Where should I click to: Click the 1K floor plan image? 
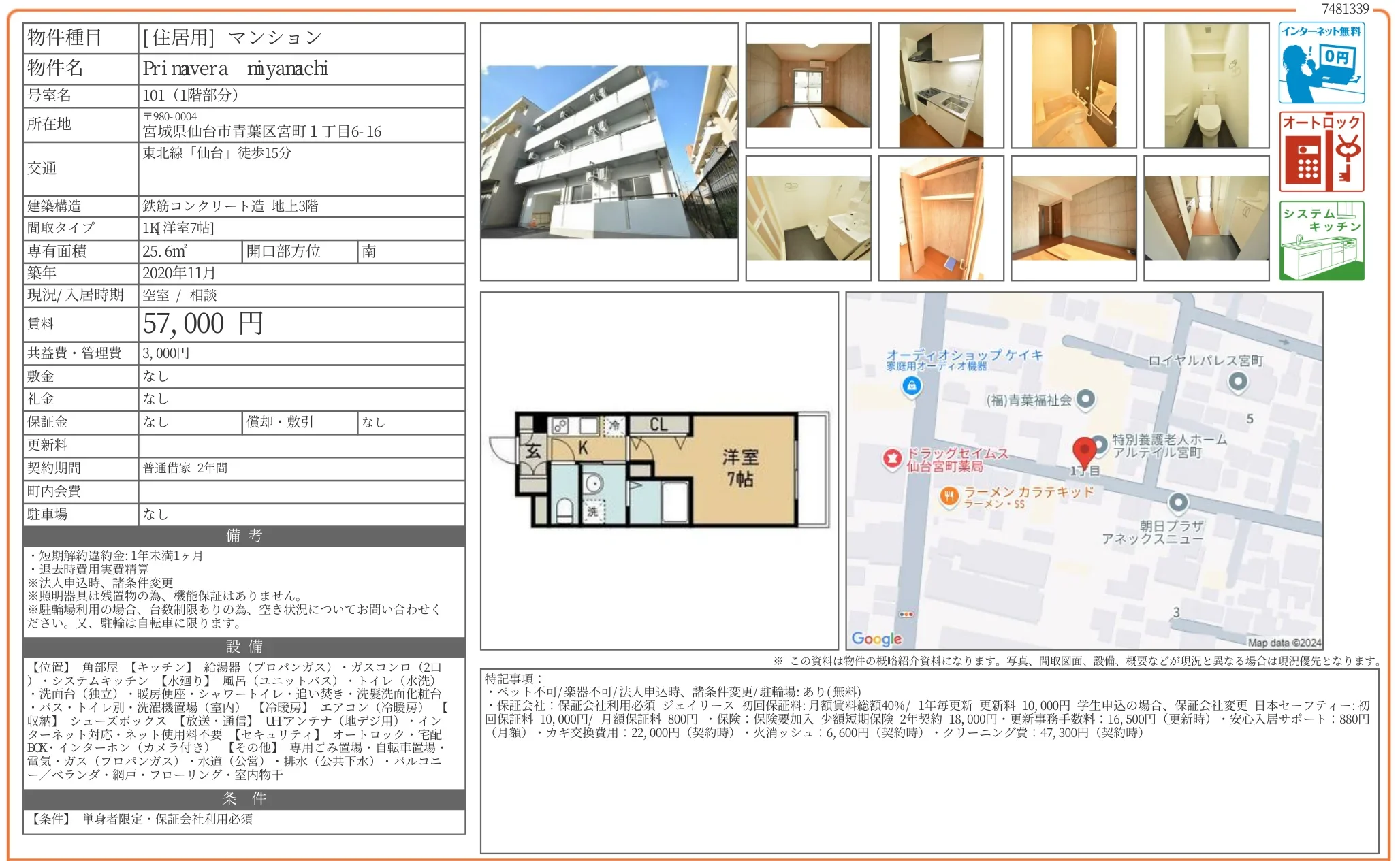coord(658,470)
